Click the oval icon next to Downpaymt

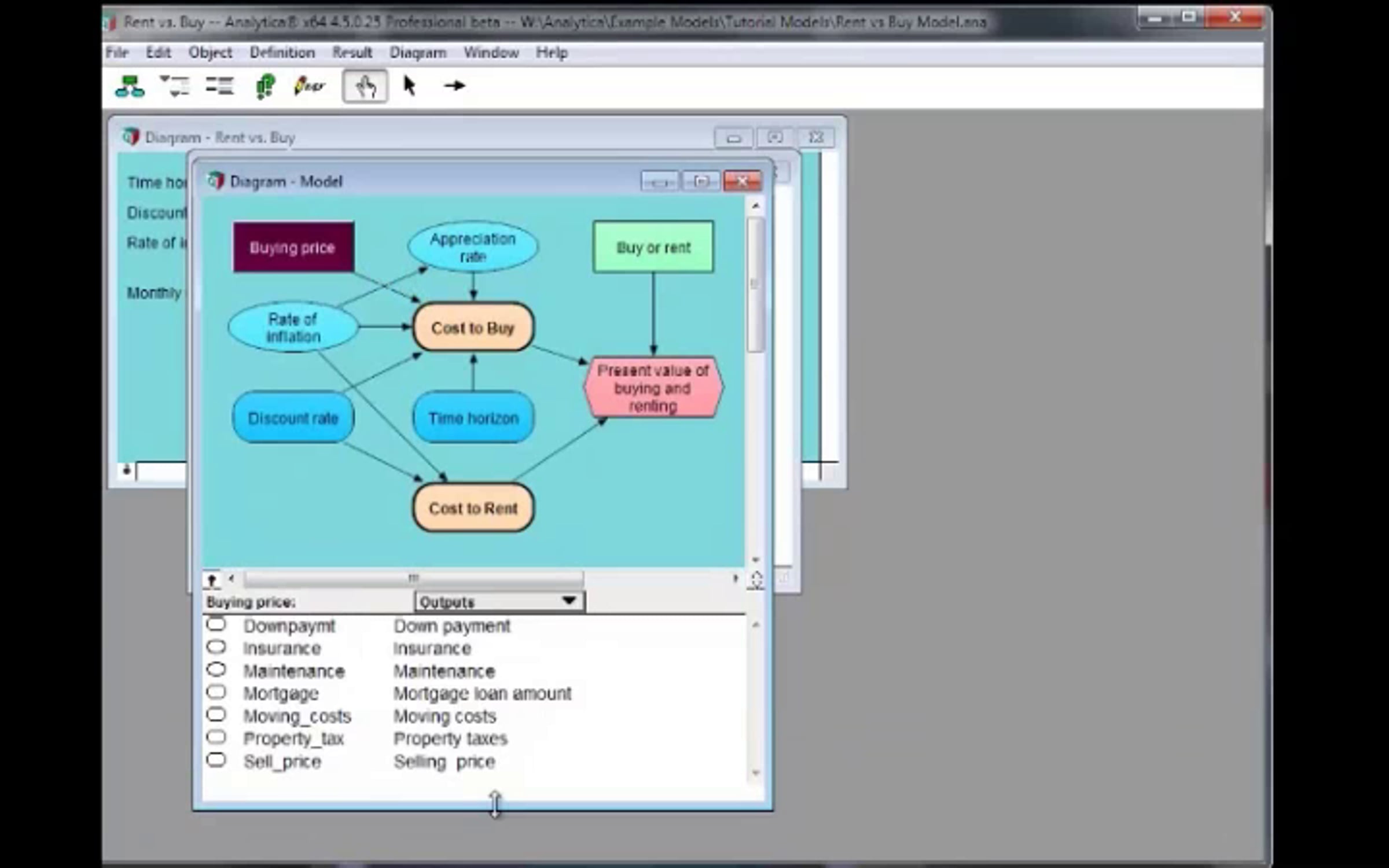click(216, 624)
